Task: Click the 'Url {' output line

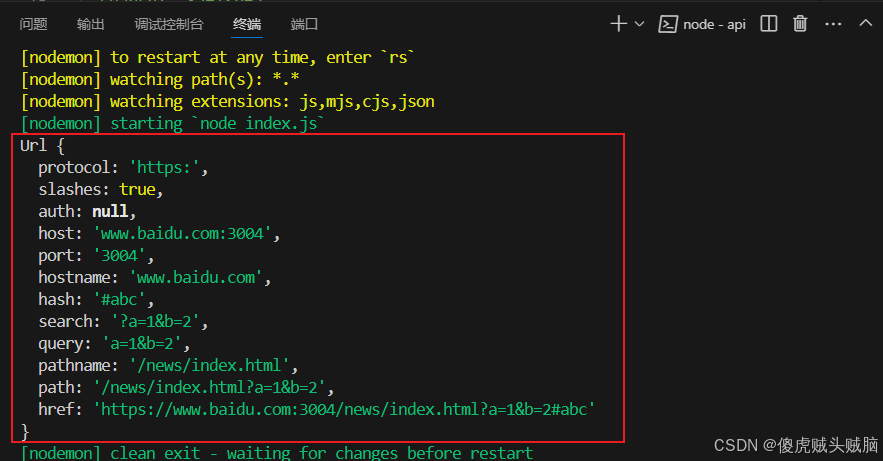Action: [43, 146]
